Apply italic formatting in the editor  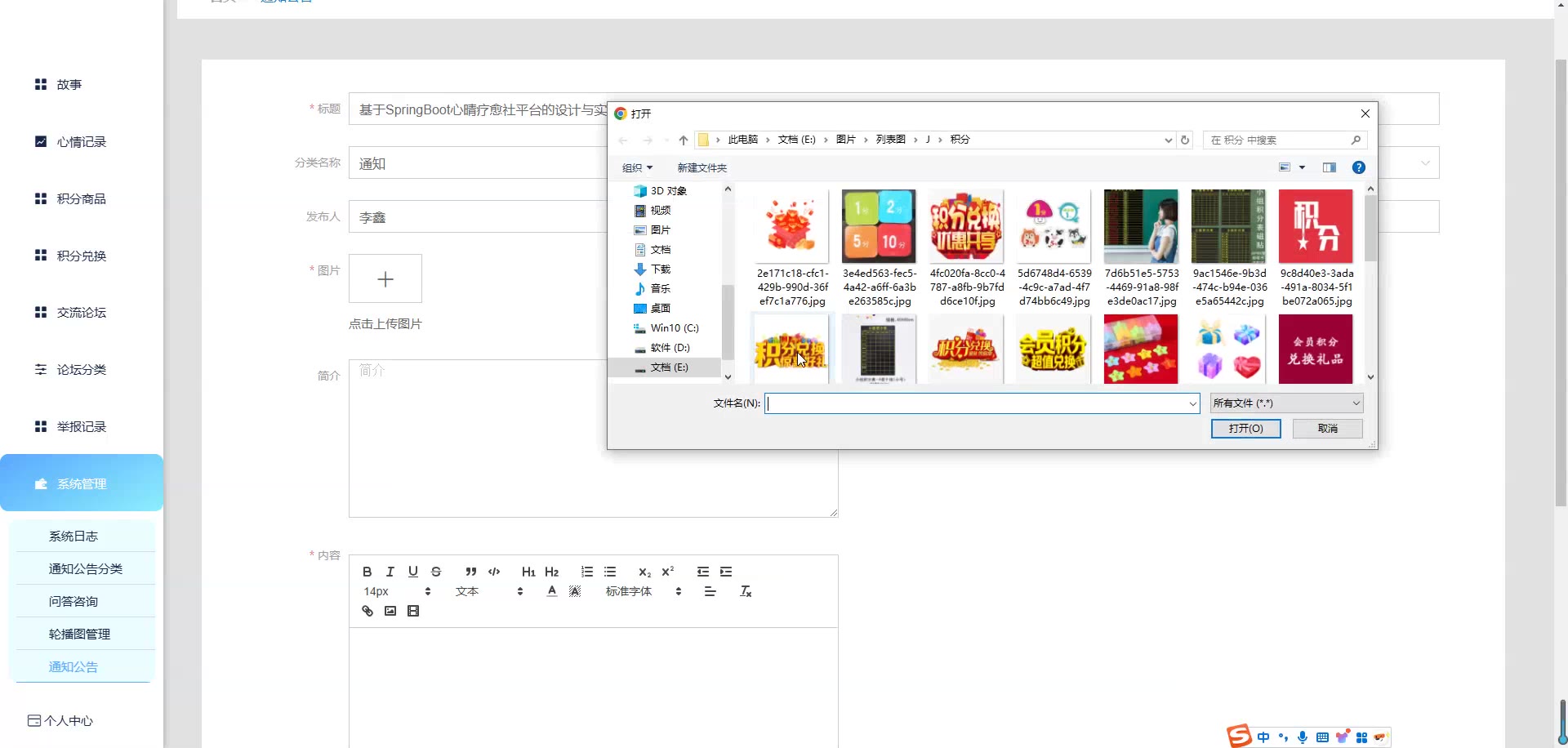coord(390,572)
